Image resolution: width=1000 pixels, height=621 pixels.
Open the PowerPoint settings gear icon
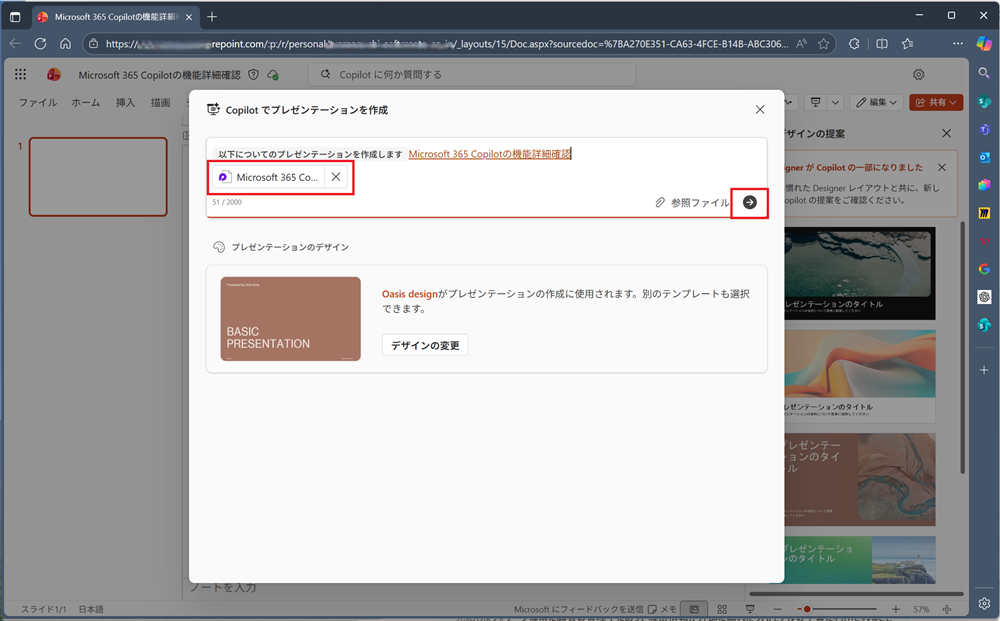click(918, 74)
